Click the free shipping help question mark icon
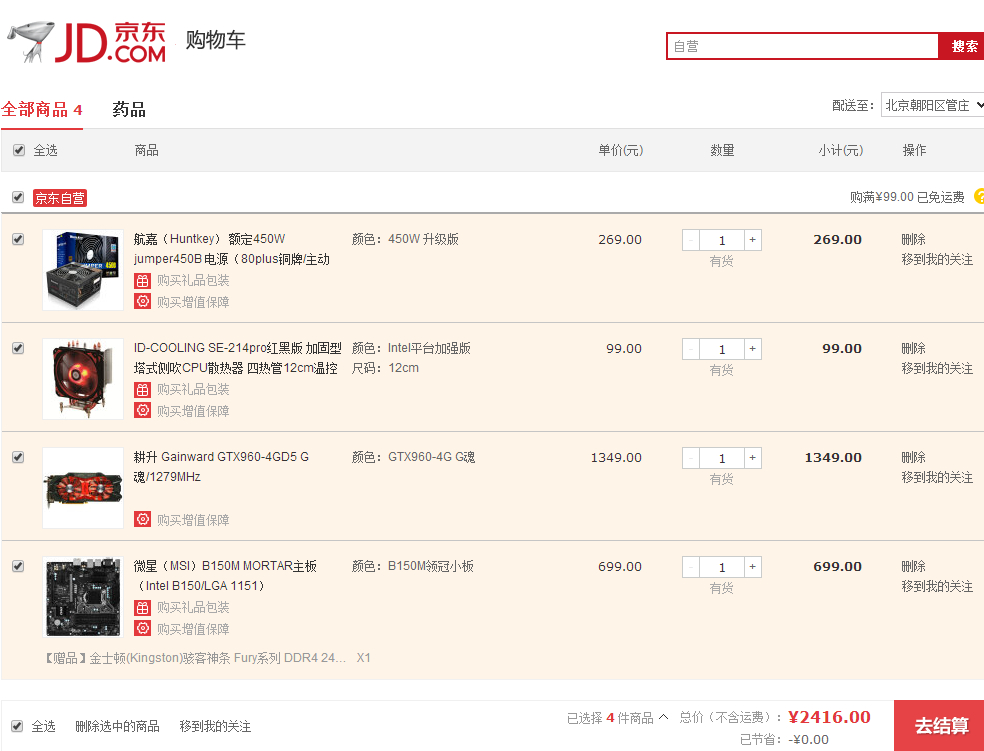The image size is (984, 751). [979, 197]
